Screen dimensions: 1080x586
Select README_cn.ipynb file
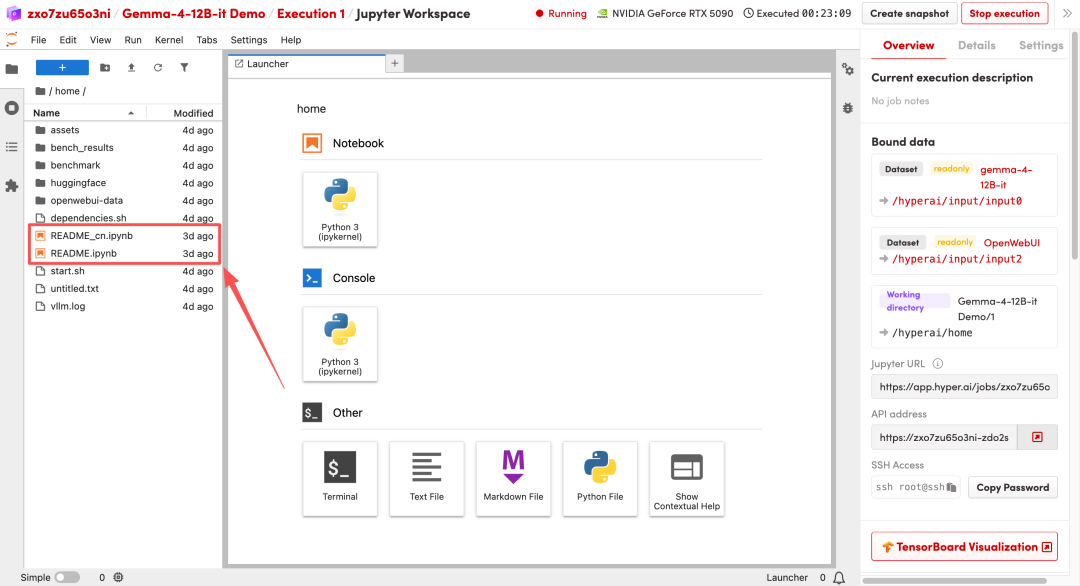click(124, 236)
